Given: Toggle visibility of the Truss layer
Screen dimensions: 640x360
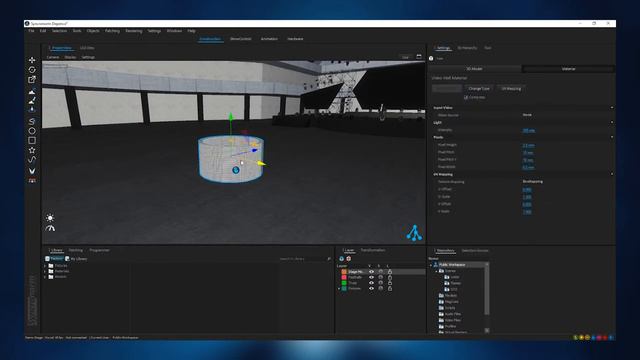Looking at the screenshot, I should click(x=371, y=283).
